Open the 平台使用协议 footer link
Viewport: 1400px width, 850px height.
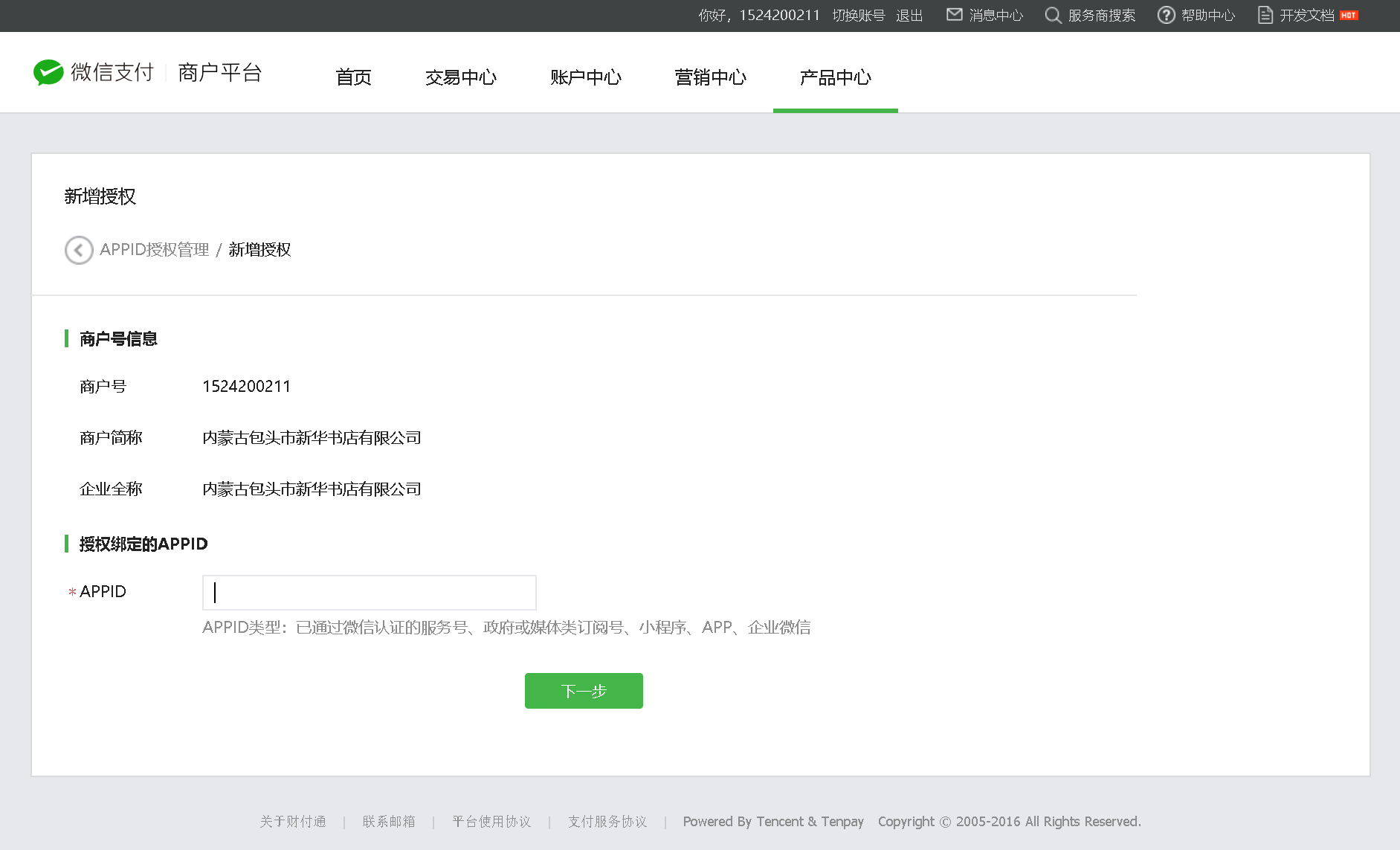click(x=491, y=822)
